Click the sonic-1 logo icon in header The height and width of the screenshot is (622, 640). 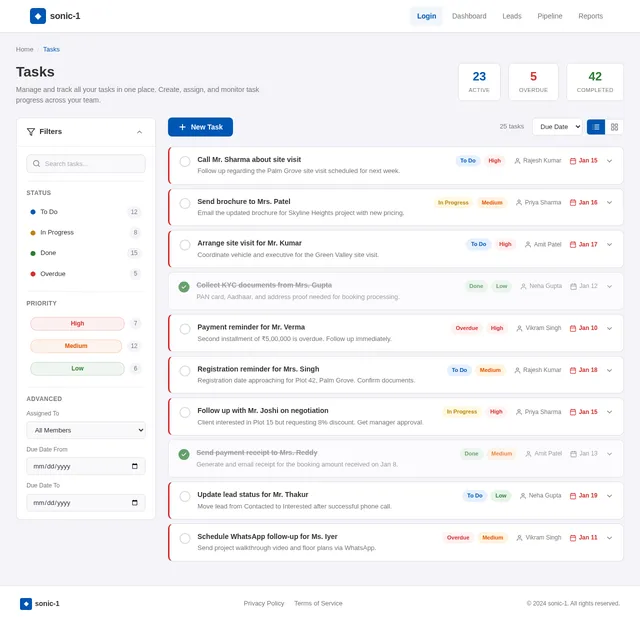[x=38, y=16]
